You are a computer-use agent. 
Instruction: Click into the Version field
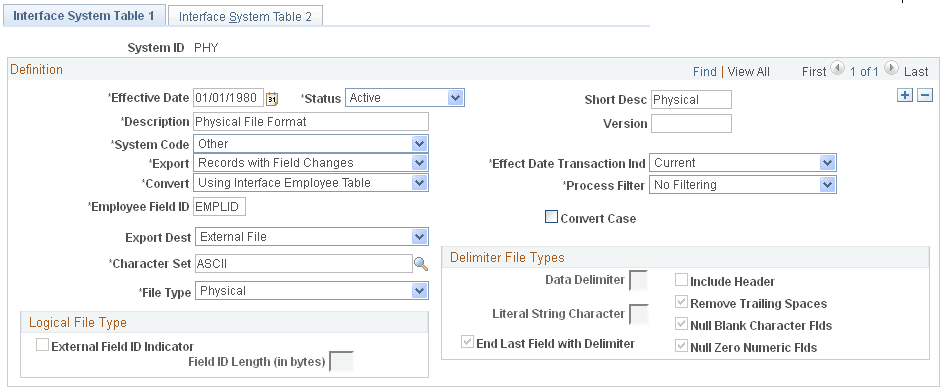point(692,123)
